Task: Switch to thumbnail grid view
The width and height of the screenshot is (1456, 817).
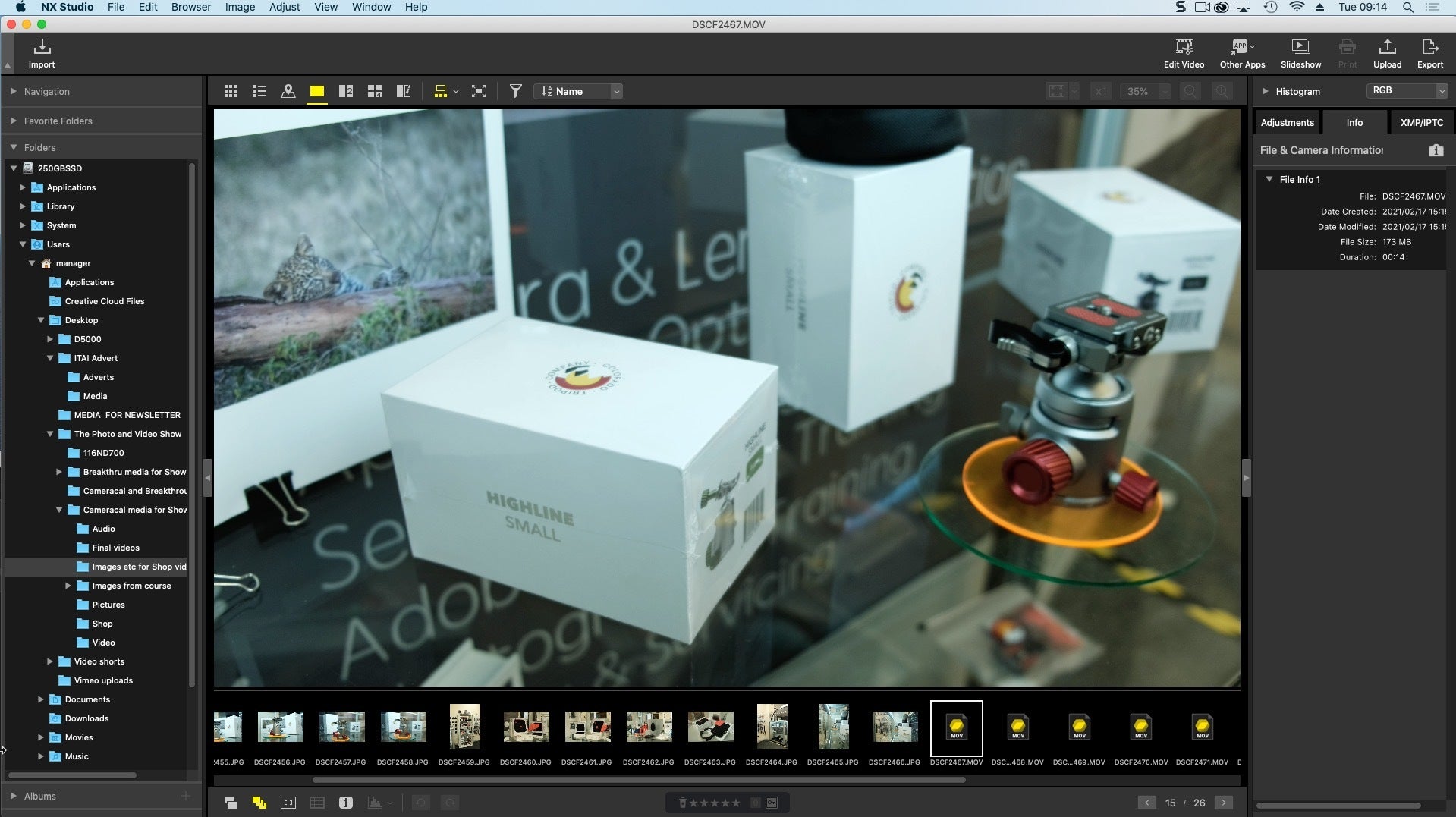Action: (x=231, y=91)
